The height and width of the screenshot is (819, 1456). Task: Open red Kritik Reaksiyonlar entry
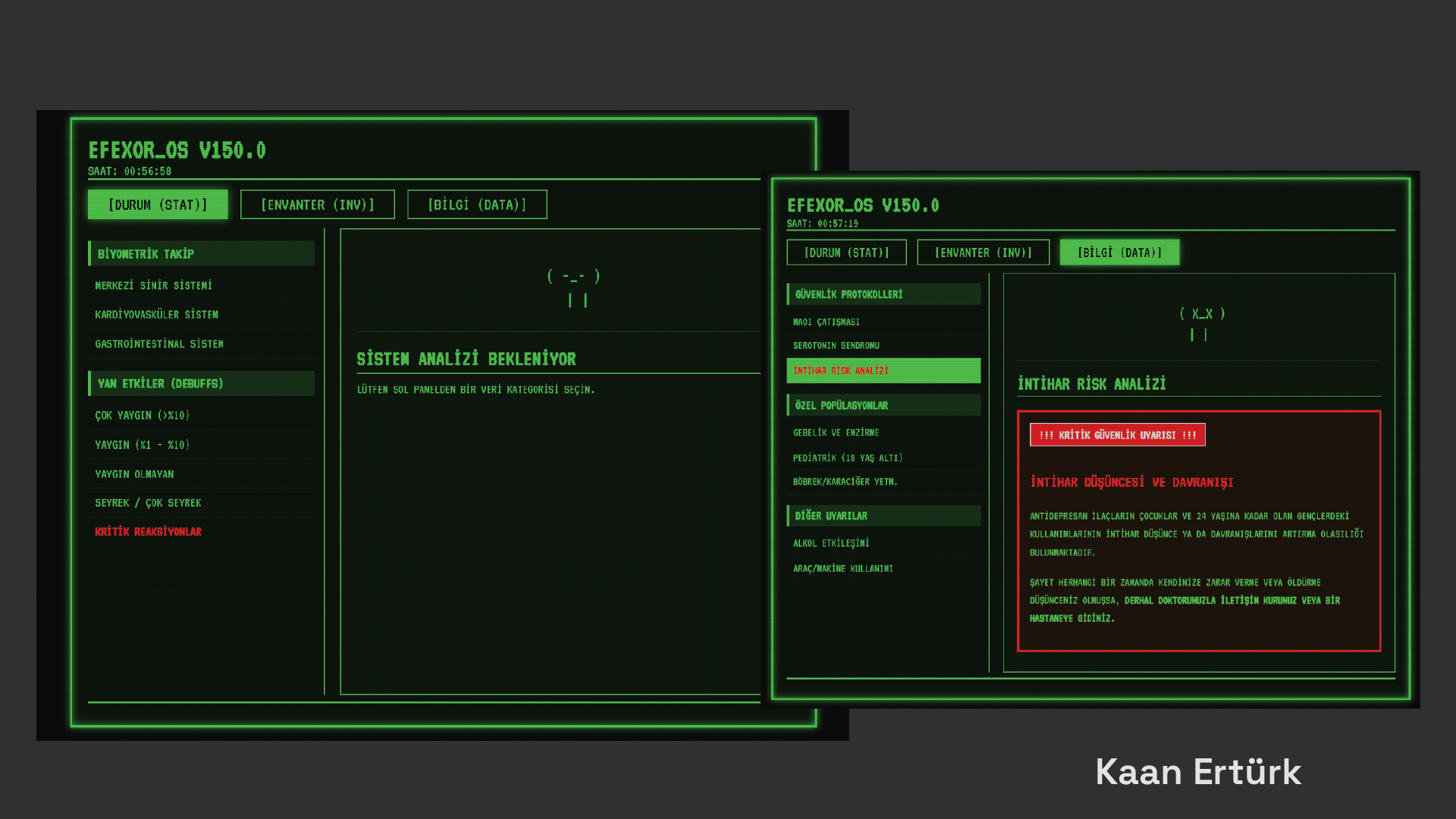(x=201, y=532)
